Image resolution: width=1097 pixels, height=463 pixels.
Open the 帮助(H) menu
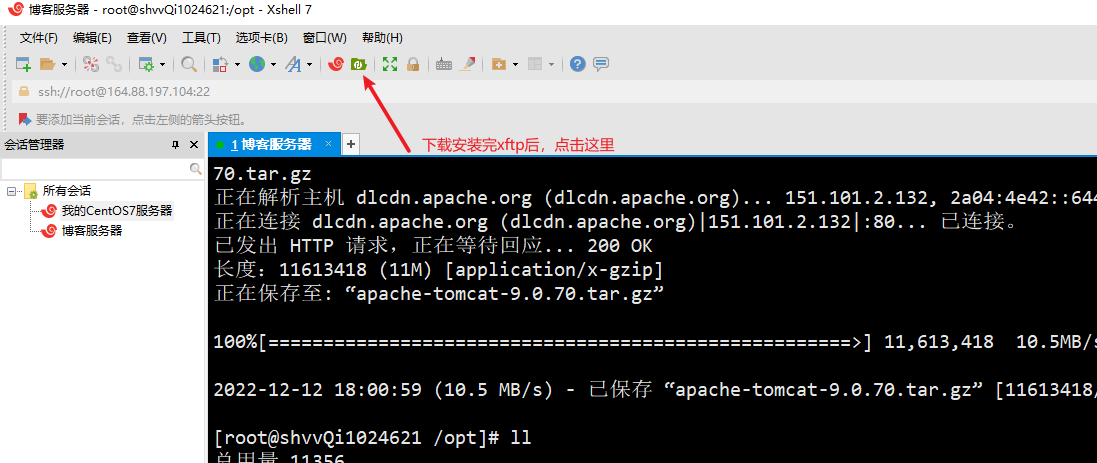[382, 38]
